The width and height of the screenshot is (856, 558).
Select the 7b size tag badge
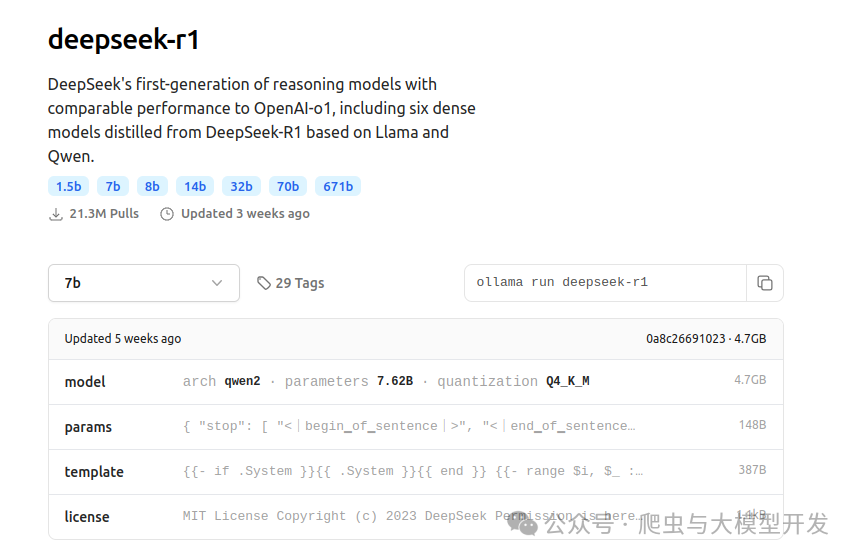[112, 187]
